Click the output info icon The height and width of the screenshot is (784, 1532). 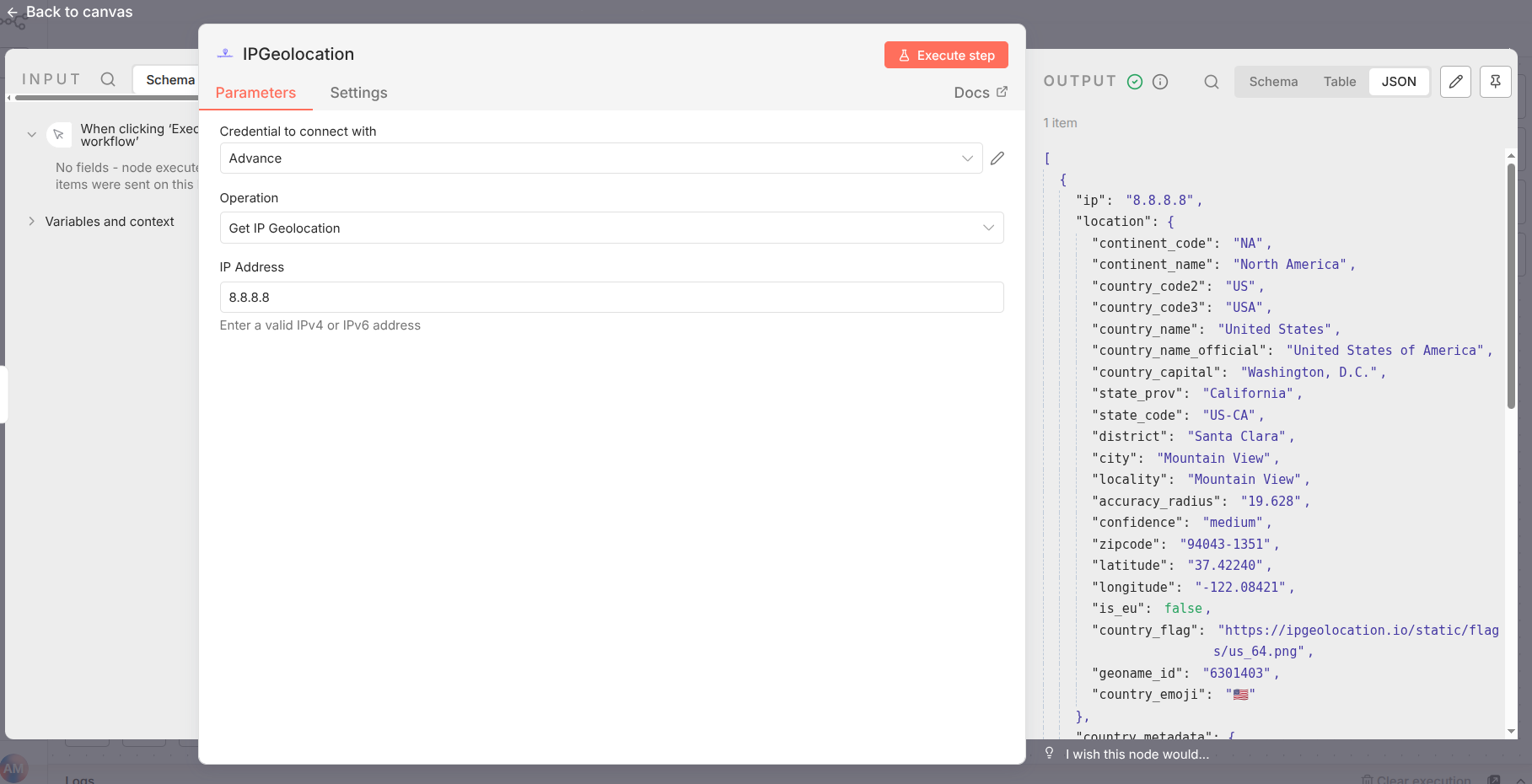click(x=1160, y=82)
